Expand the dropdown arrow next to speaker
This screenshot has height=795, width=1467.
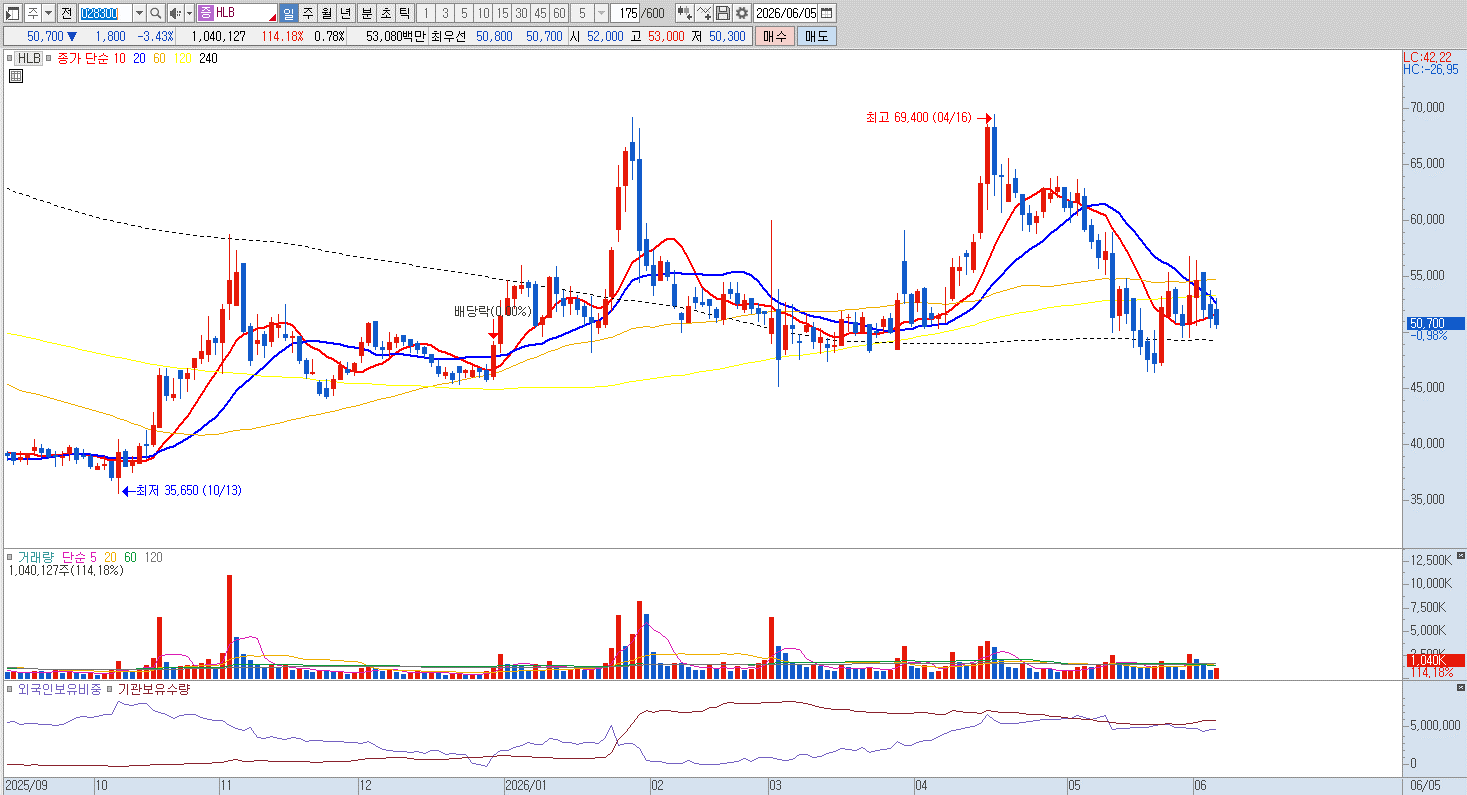pyautogui.click(x=189, y=13)
